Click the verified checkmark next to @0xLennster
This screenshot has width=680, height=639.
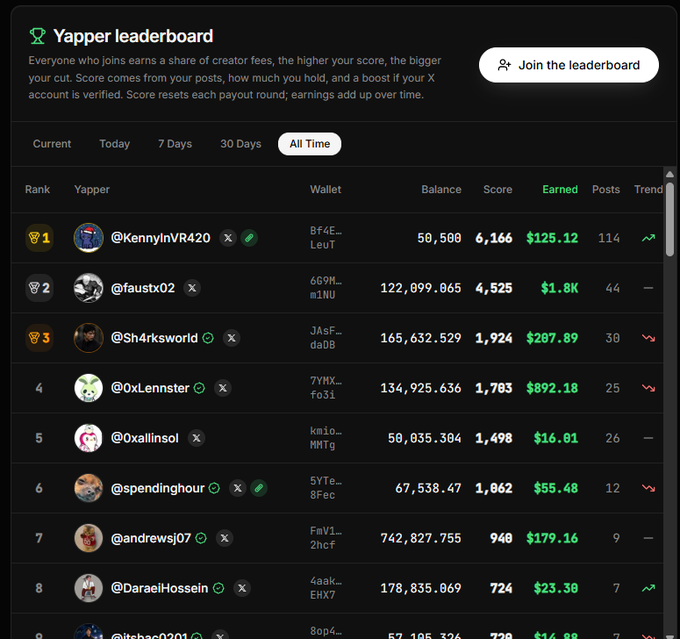pos(199,388)
